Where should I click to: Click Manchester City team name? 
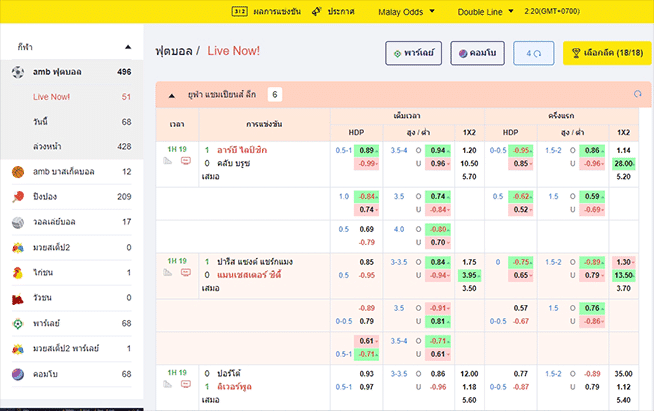pyautogui.click(x=249, y=275)
